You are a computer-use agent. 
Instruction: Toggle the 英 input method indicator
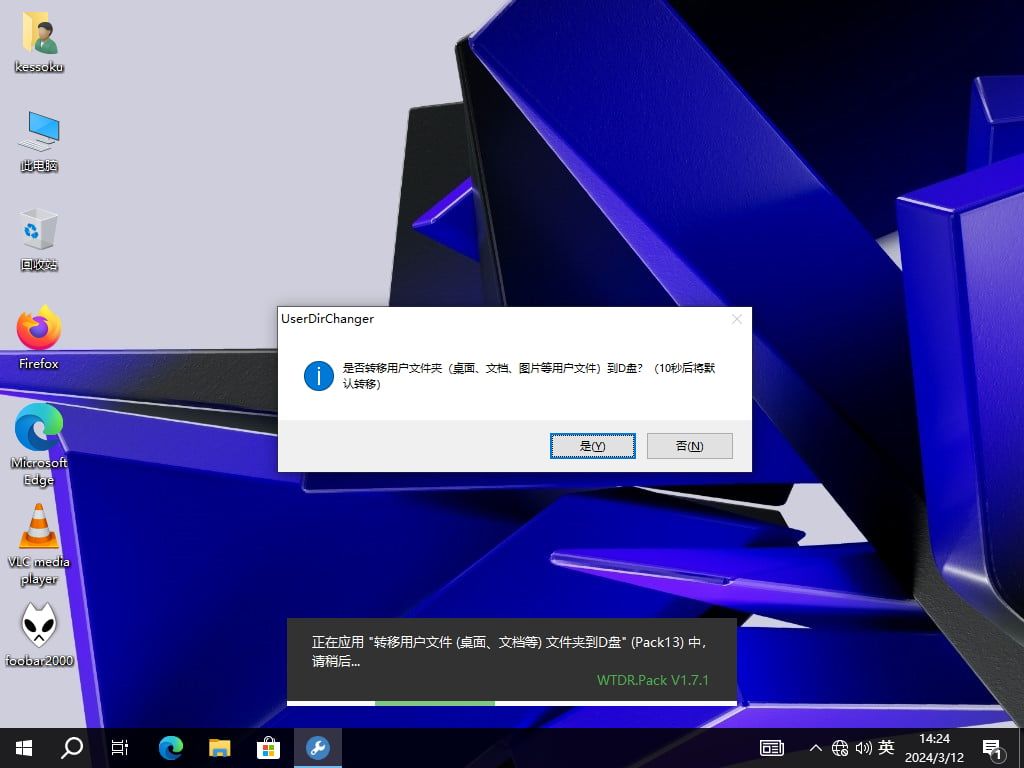point(886,747)
